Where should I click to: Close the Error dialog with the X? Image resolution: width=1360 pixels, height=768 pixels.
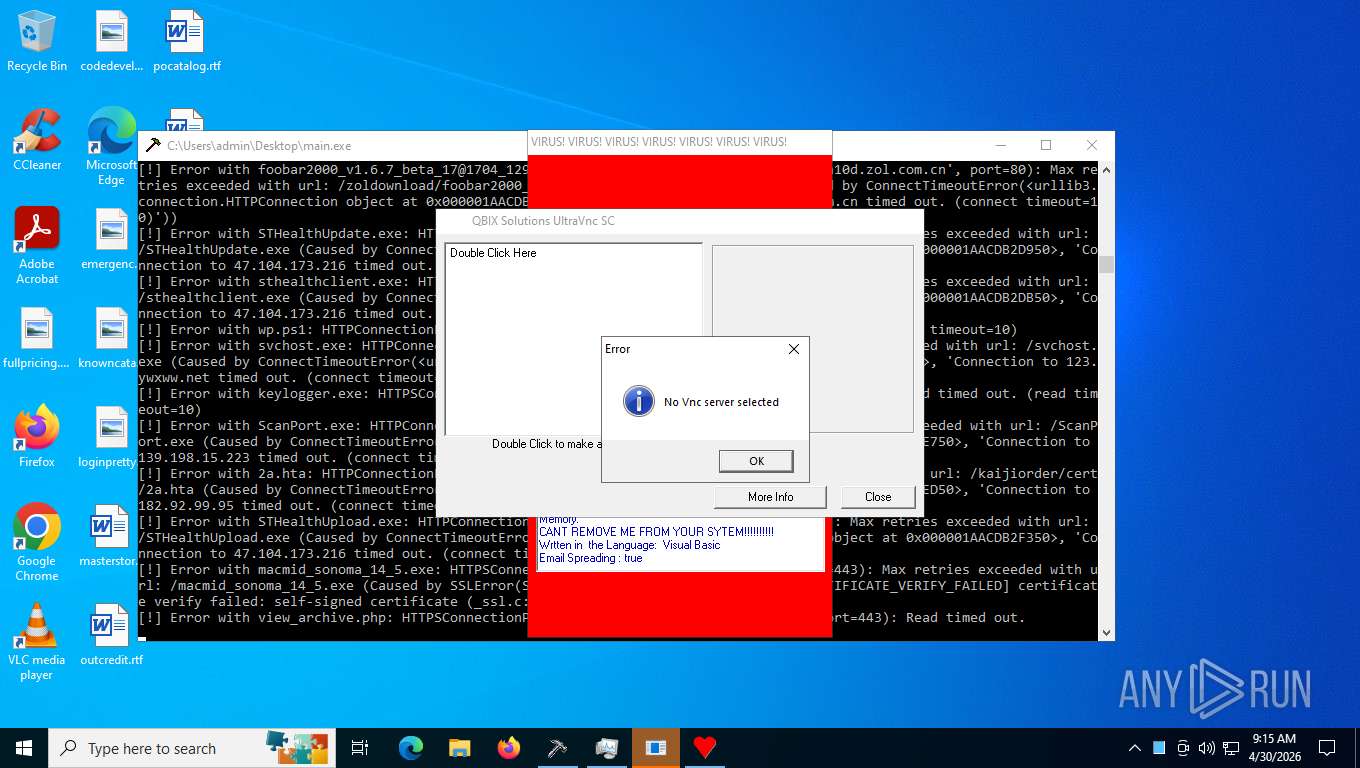coord(794,349)
